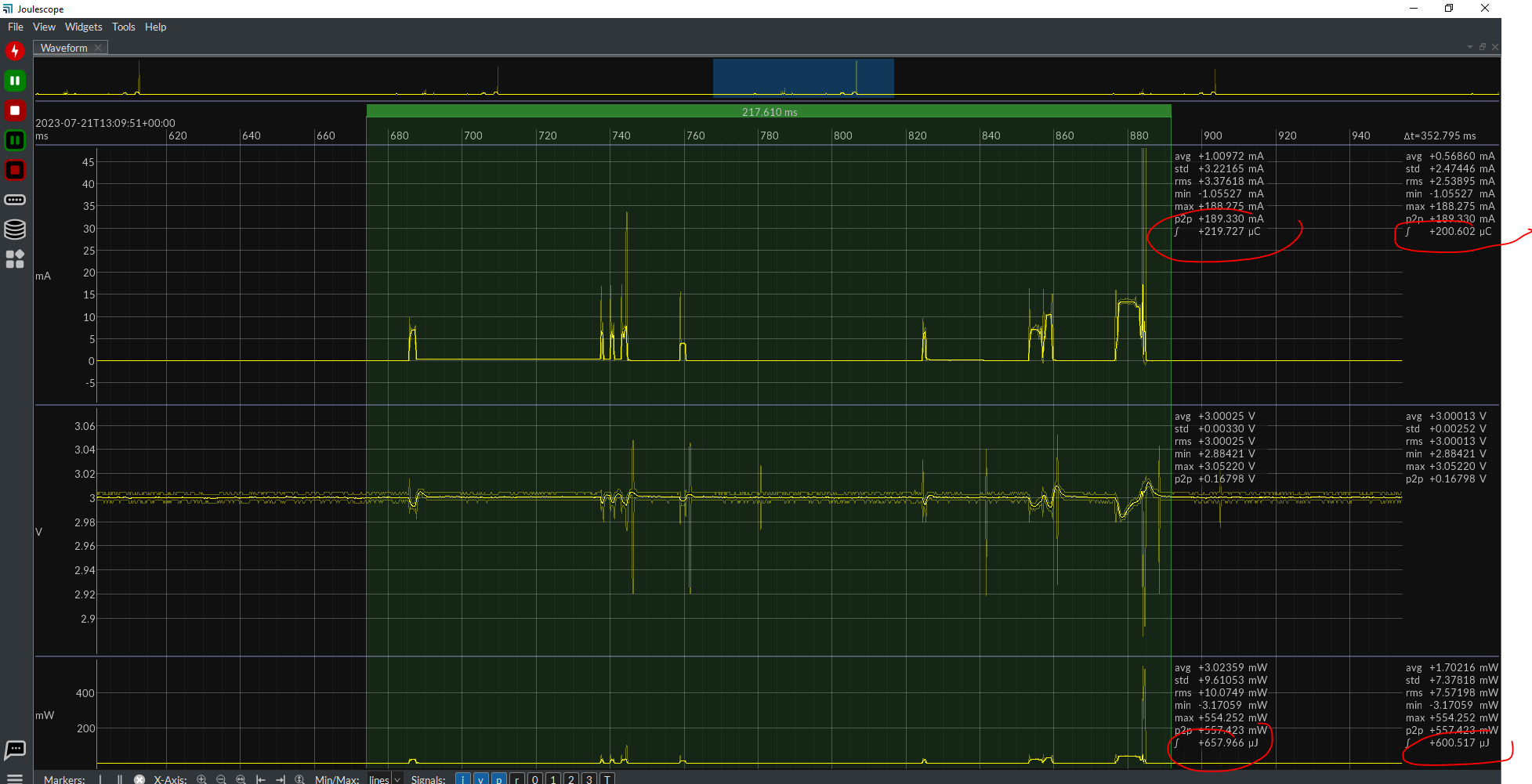Toggle the voltage signal 'v' button

(x=480, y=779)
